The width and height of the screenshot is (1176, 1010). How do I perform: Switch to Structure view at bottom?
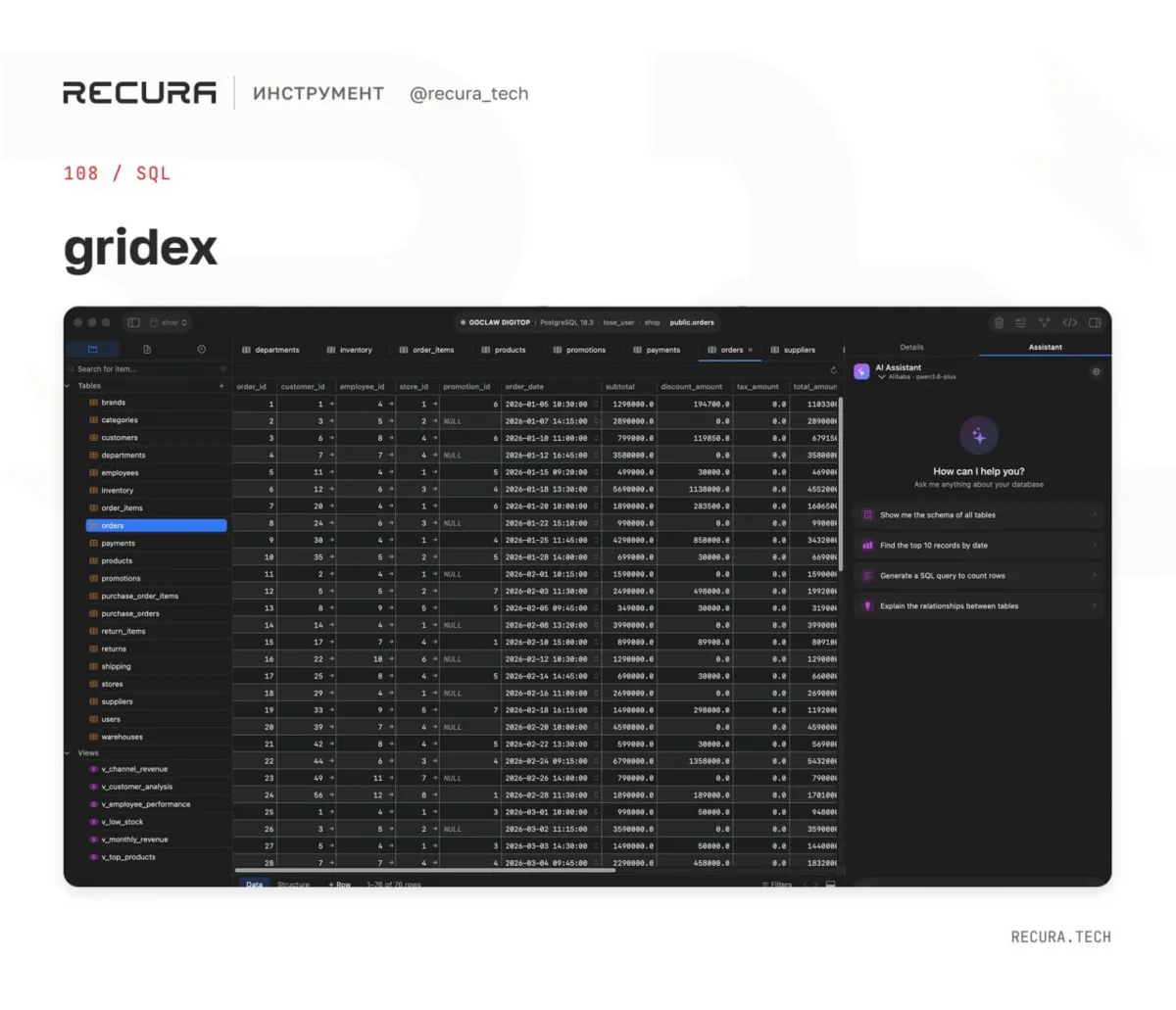[293, 884]
